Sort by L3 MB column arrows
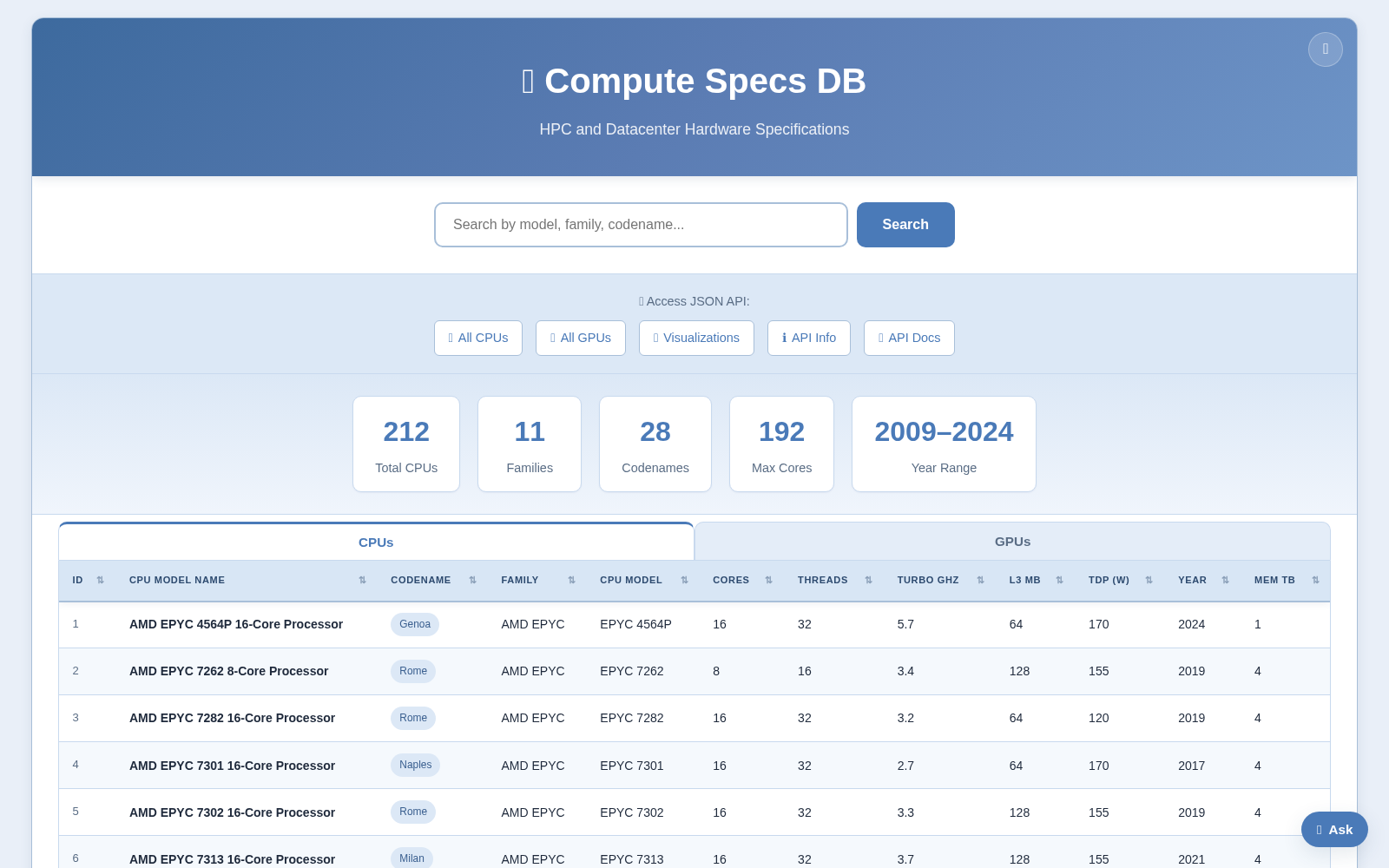Screen dimensions: 1389x868 (1059, 581)
